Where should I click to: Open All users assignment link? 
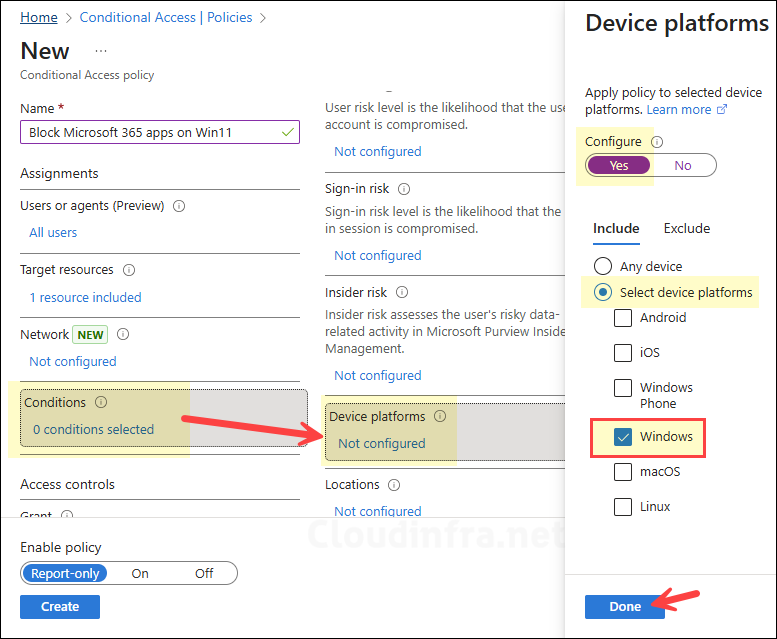(53, 233)
